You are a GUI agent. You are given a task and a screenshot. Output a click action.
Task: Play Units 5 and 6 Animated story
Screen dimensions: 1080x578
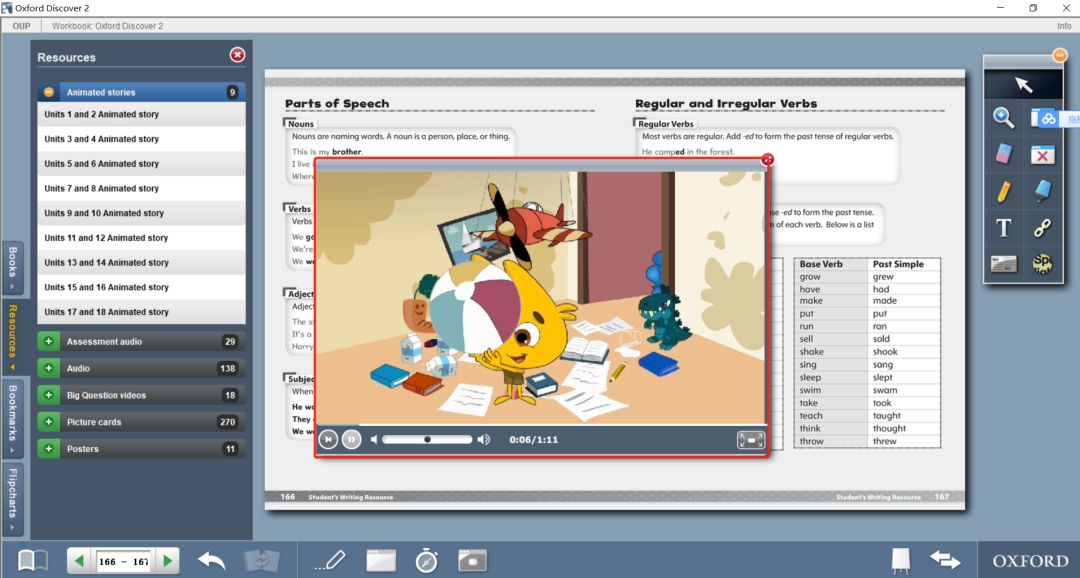[x=141, y=164]
